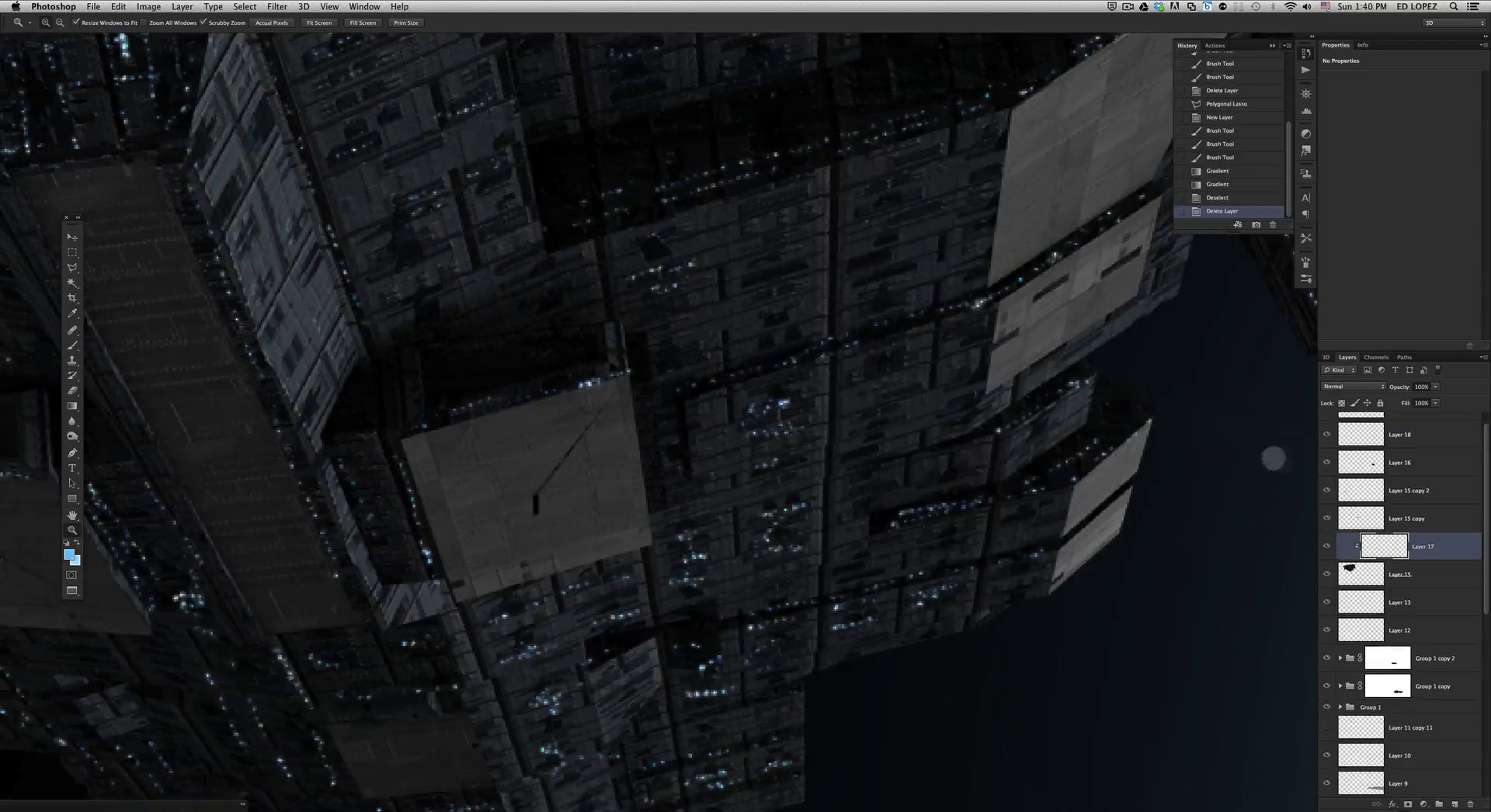Switch to the Channels tab

pos(1375,357)
